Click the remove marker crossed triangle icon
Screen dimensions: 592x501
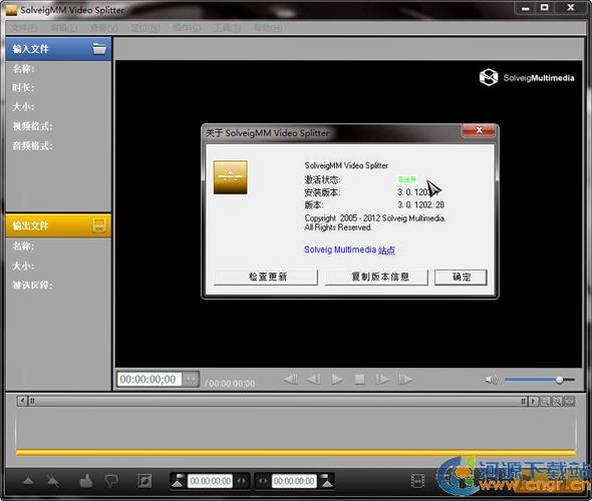coord(52,481)
